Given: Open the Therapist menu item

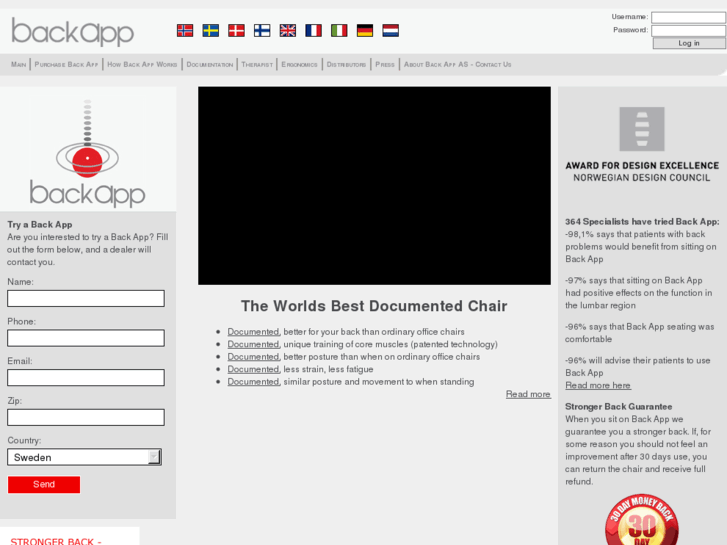Looking at the screenshot, I should (x=257, y=64).
